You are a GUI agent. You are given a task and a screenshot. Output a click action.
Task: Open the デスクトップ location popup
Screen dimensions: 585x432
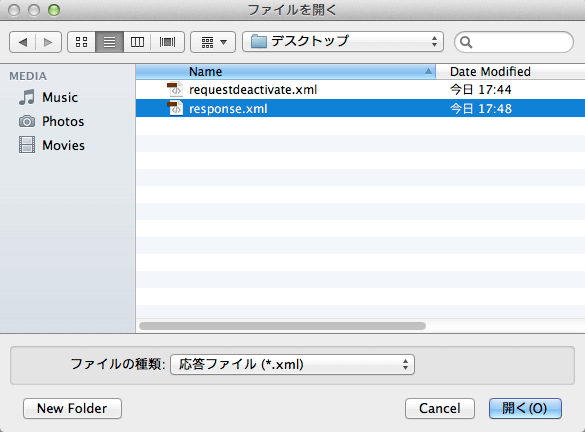(x=343, y=41)
